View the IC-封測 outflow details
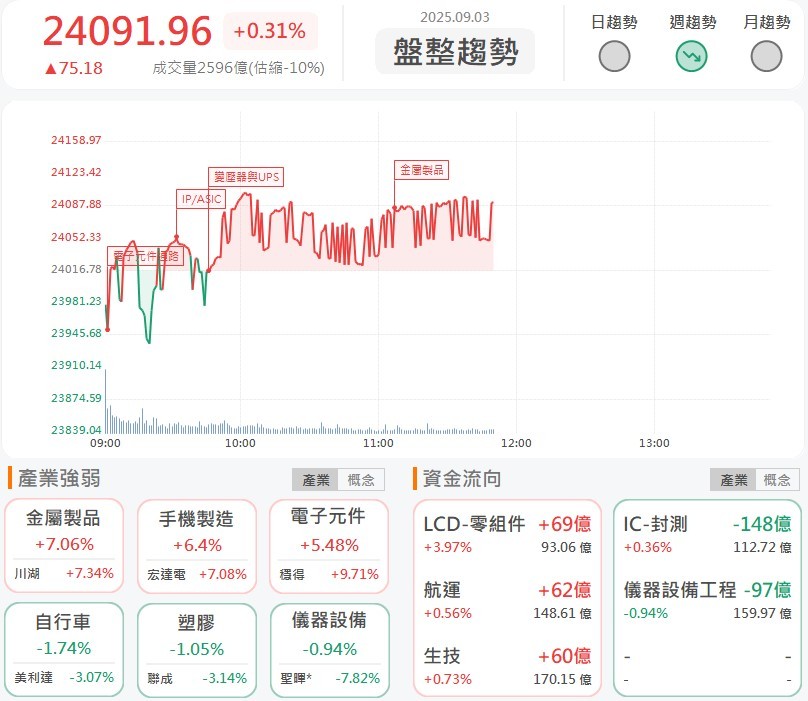Viewport: 808px width, 701px height. click(x=655, y=521)
